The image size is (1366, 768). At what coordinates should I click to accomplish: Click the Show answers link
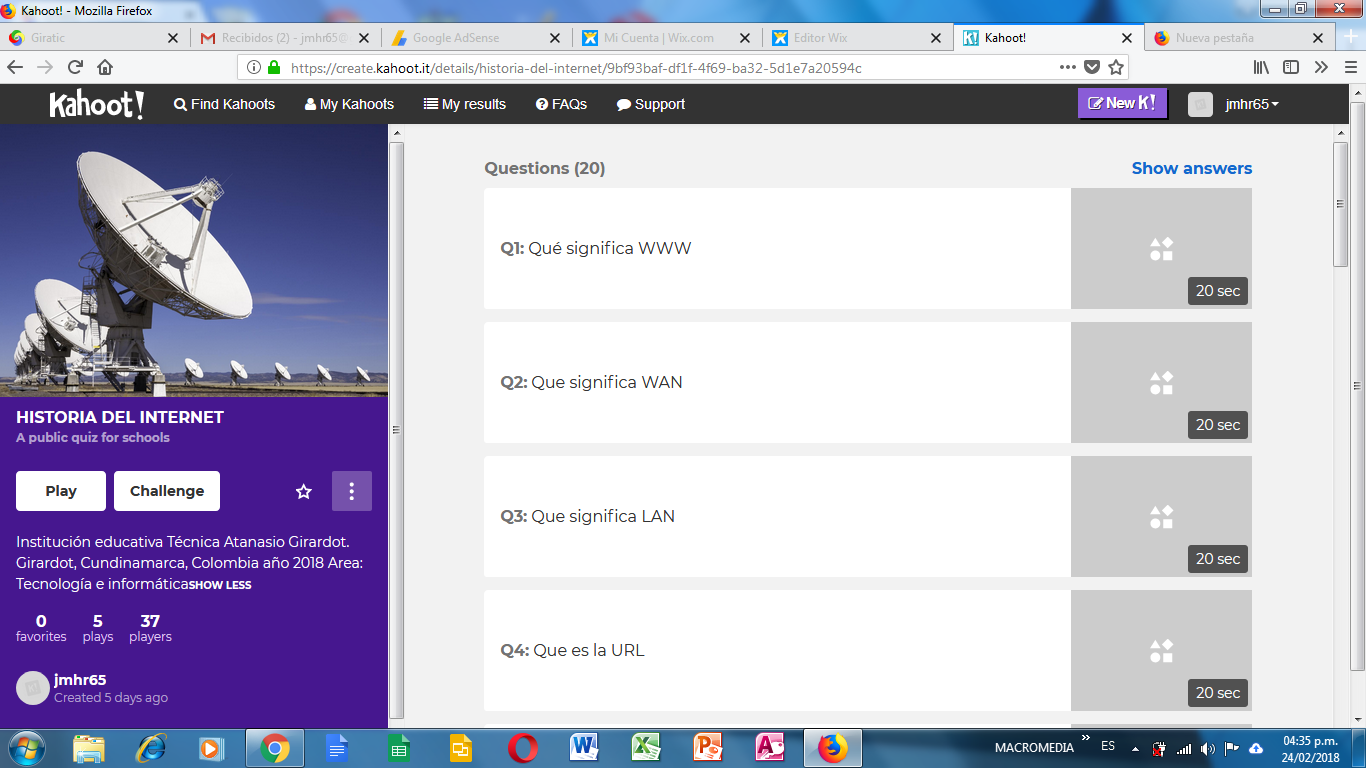(1192, 168)
